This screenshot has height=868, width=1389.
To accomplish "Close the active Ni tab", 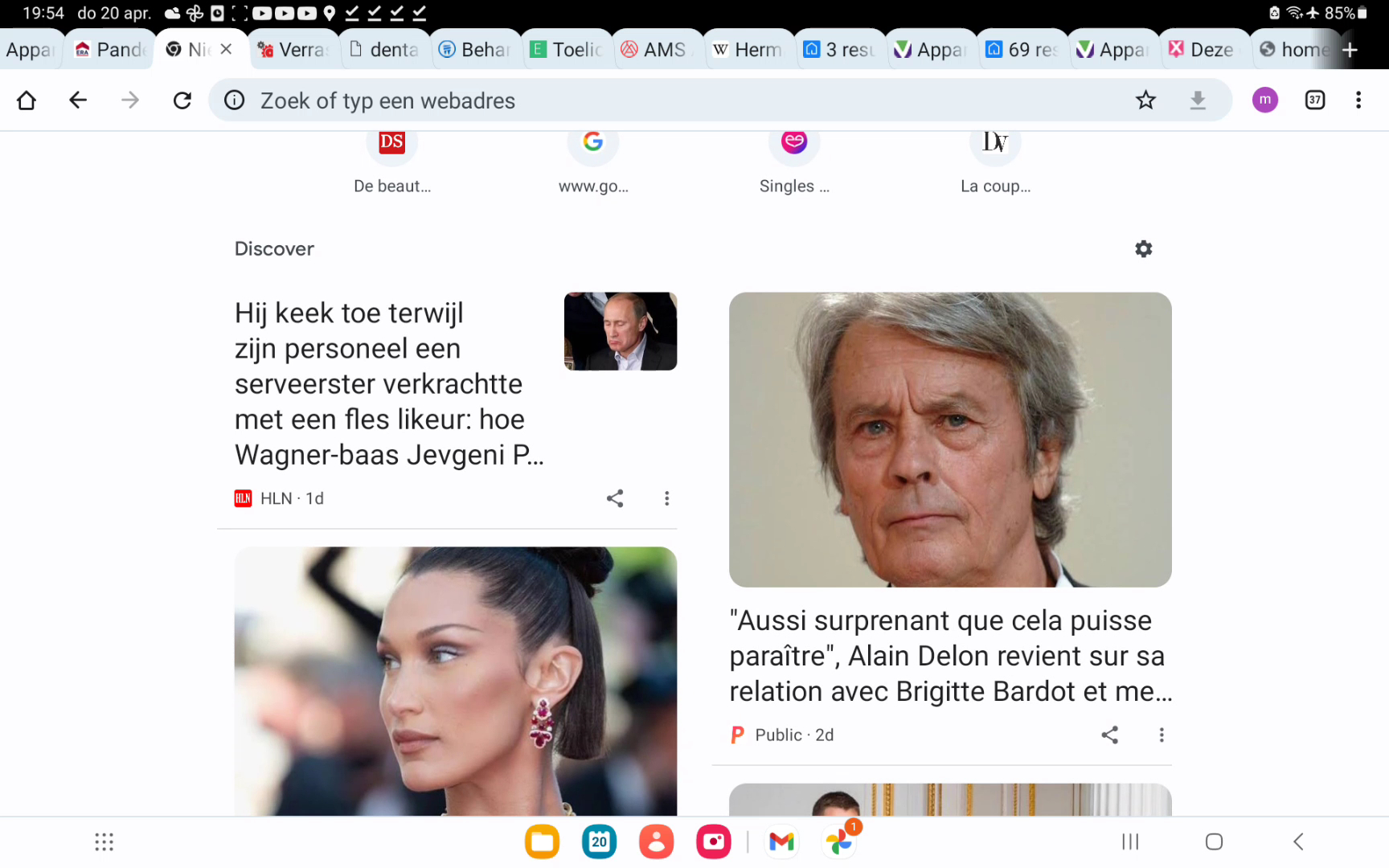I will (226, 50).
